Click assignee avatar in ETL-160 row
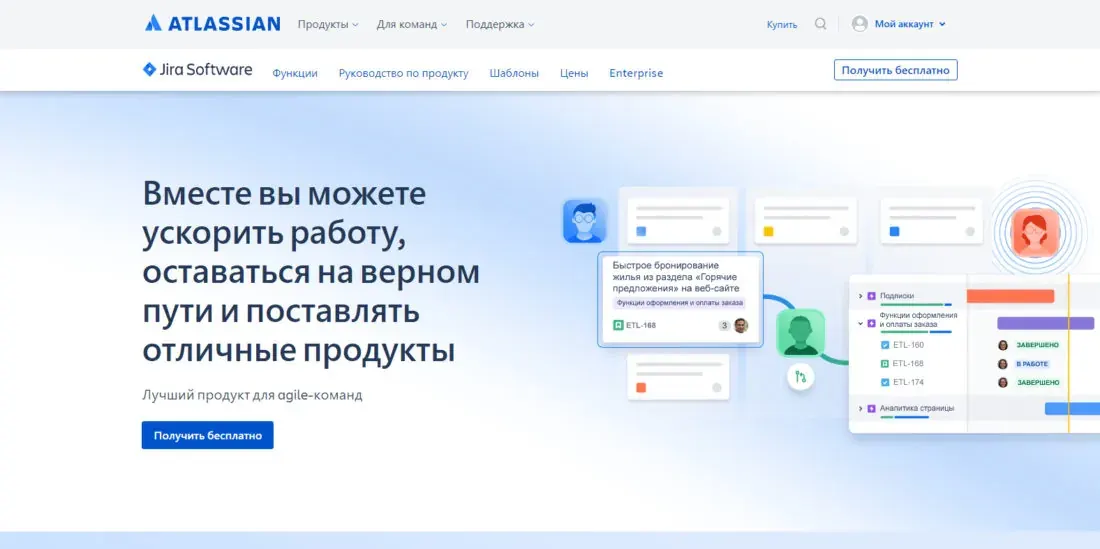Image resolution: width=1100 pixels, height=549 pixels. [x=1003, y=345]
